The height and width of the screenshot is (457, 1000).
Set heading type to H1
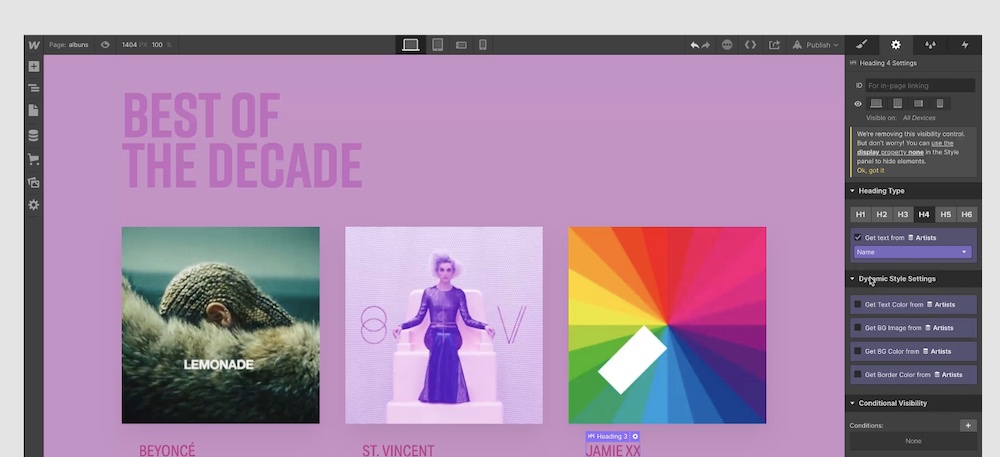point(860,215)
